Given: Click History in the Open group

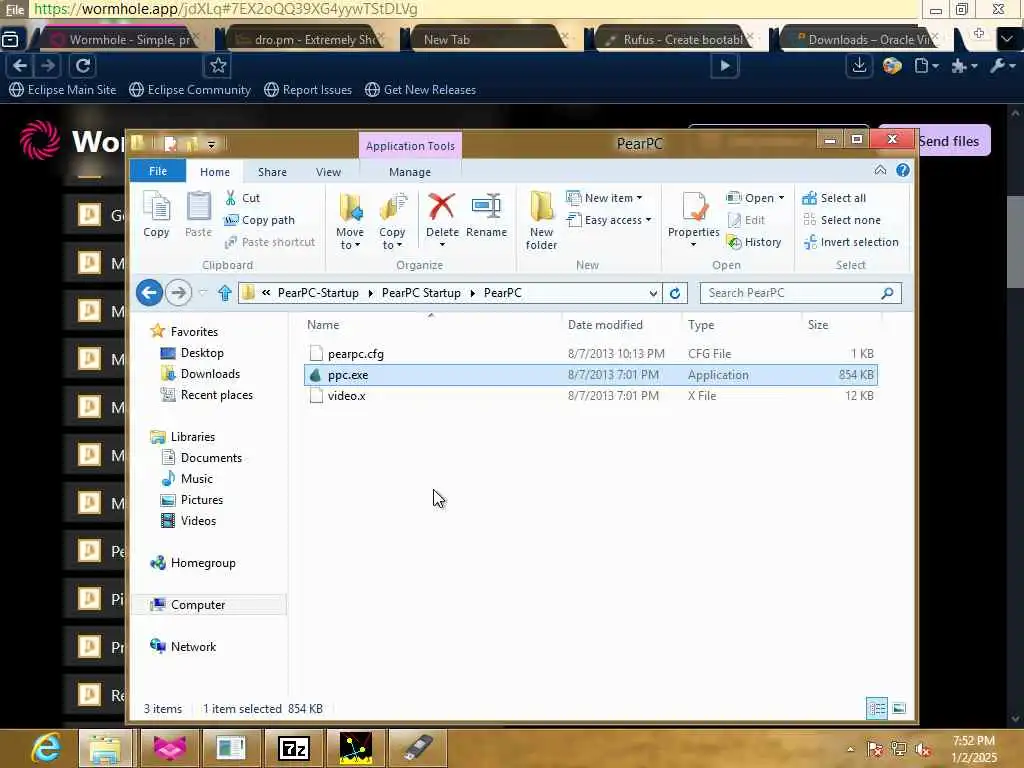Looking at the screenshot, I should coord(754,242).
